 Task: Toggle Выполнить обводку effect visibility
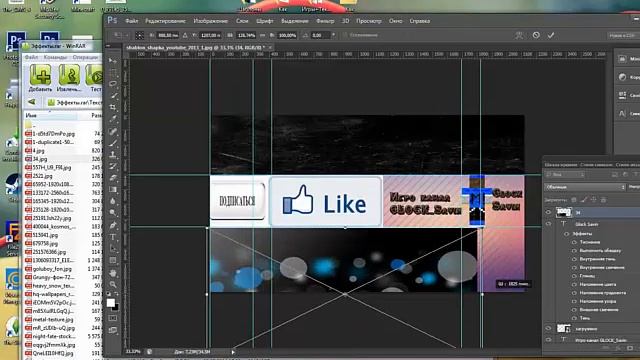[x=574, y=251]
